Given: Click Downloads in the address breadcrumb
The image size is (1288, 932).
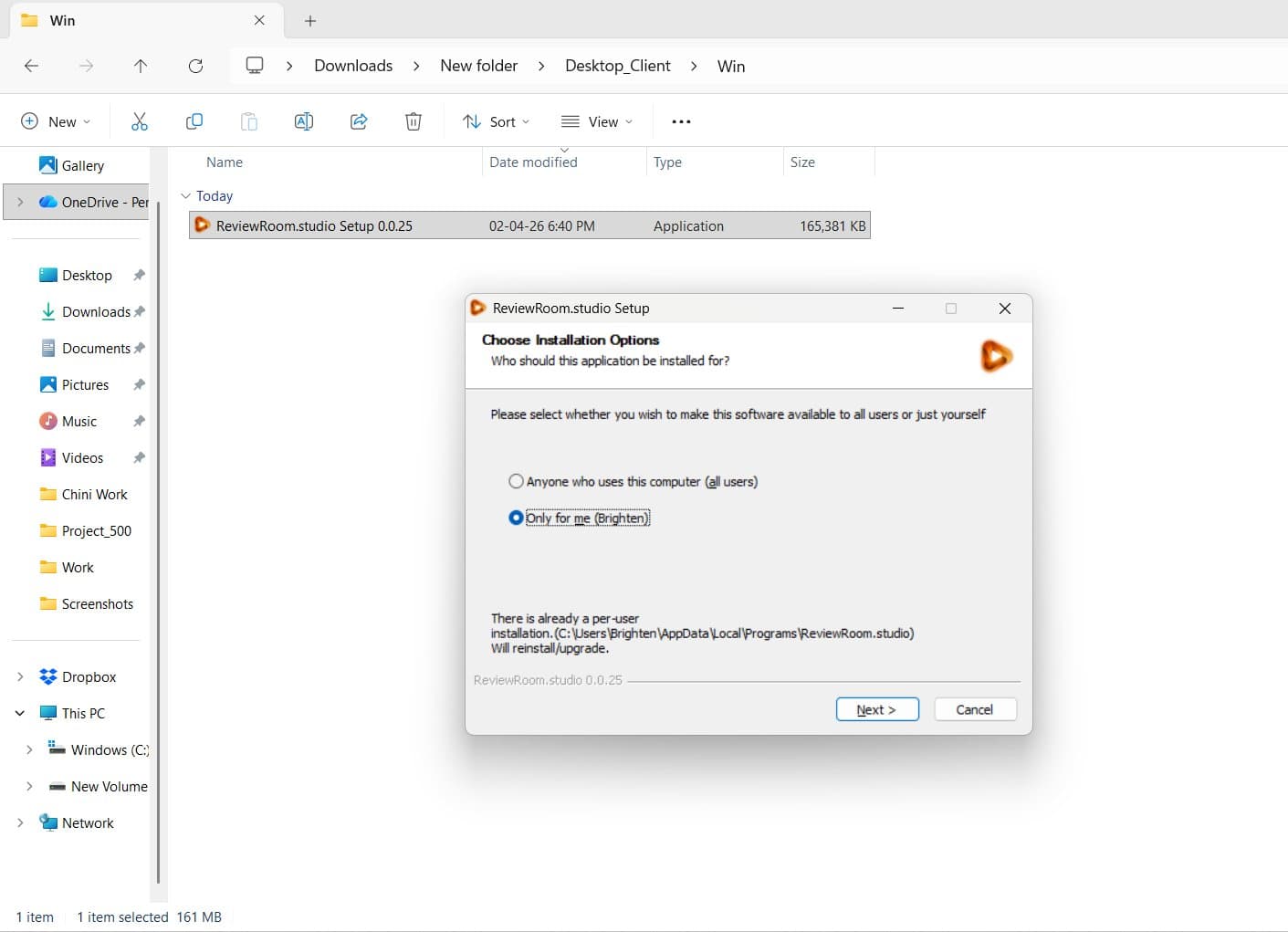Looking at the screenshot, I should click(353, 66).
